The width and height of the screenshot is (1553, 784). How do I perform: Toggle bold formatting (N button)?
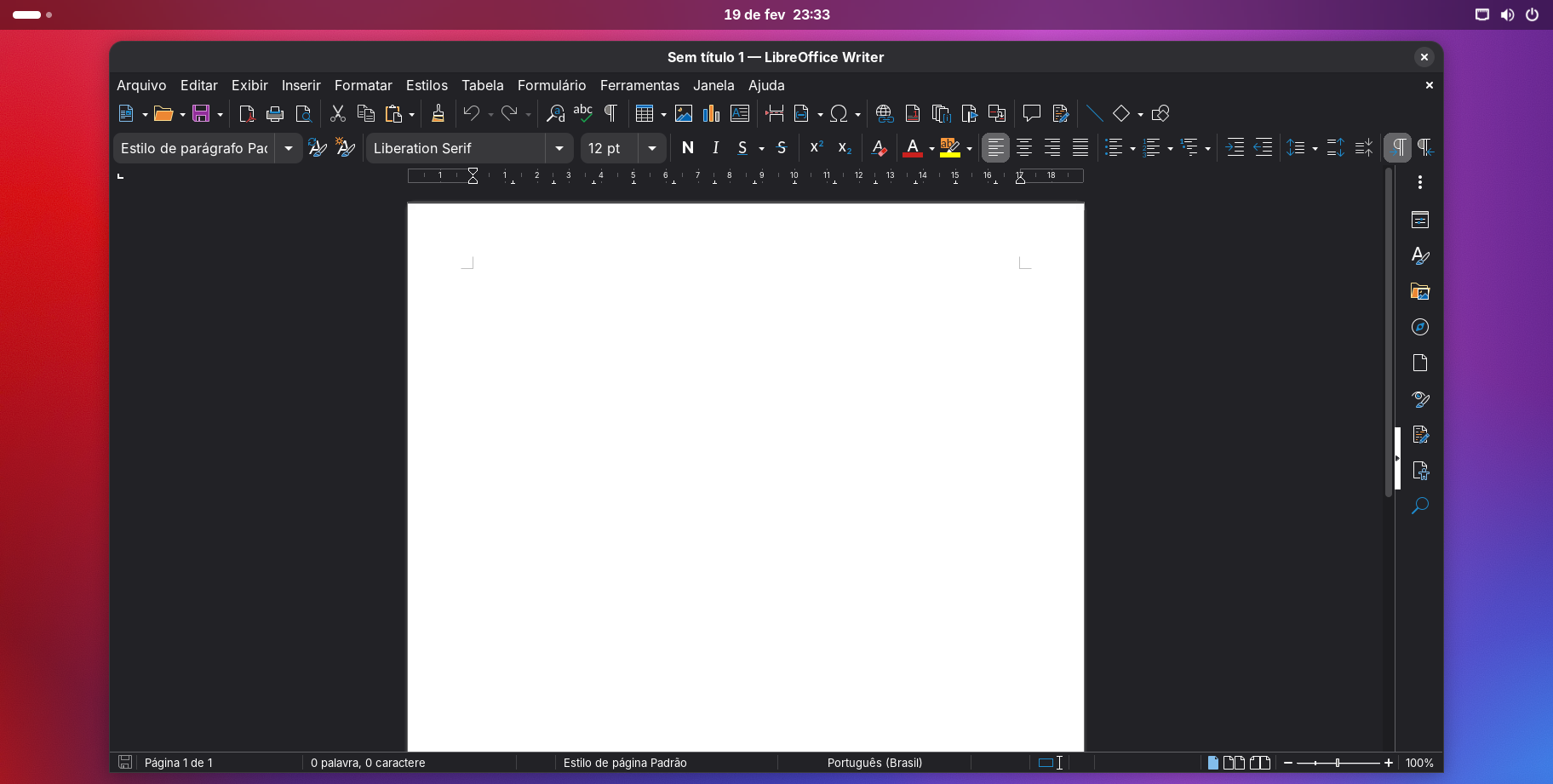[688, 148]
